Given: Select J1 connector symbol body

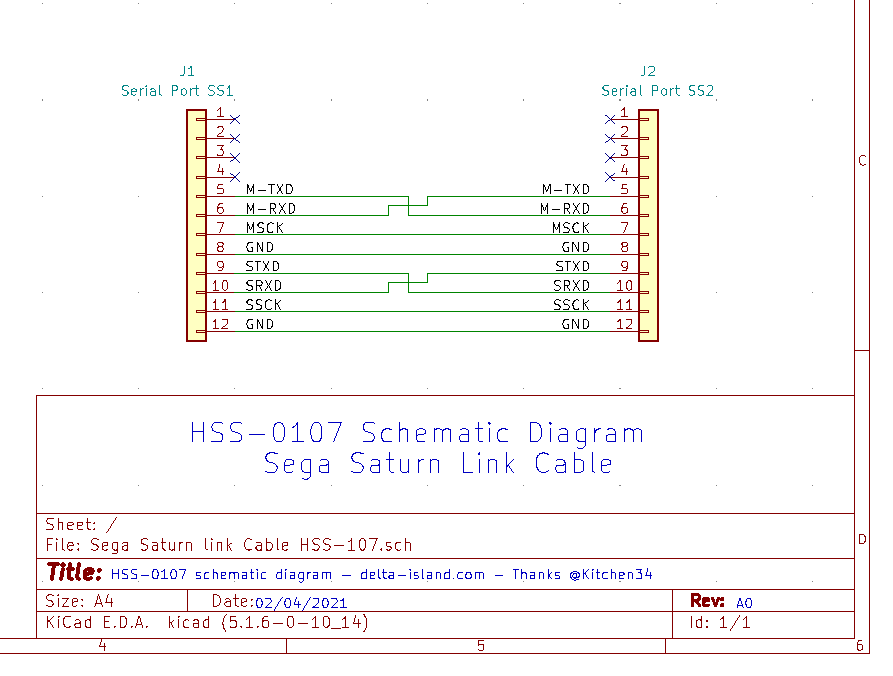Looking at the screenshot, I should pos(196,226).
